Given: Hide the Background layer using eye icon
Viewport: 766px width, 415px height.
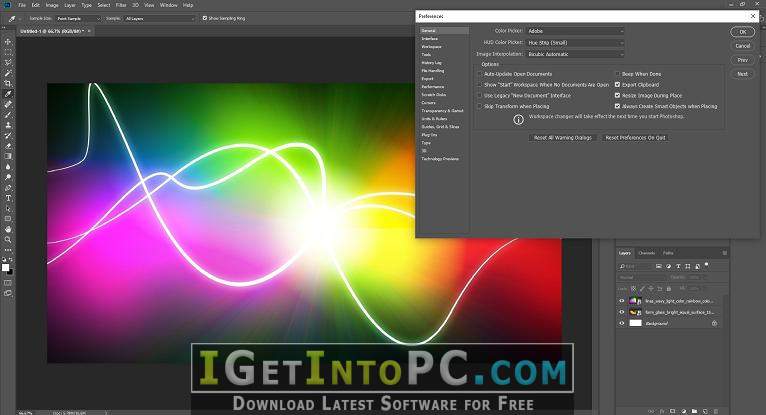Looking at the screenshot, I should pyautogui.click(x=621, y=323).
